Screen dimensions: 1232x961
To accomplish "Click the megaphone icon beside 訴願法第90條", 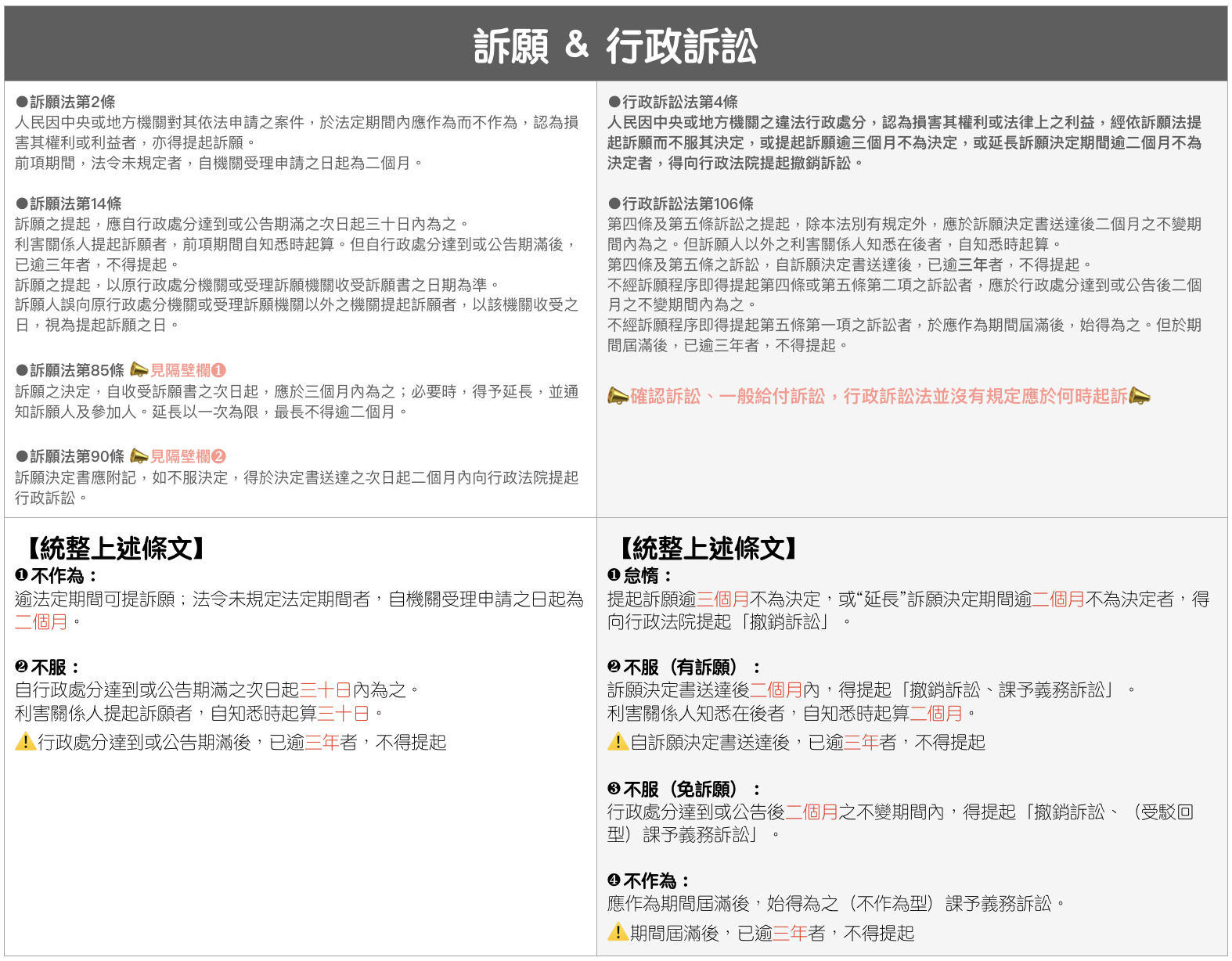I will click(x=139, y=455).
